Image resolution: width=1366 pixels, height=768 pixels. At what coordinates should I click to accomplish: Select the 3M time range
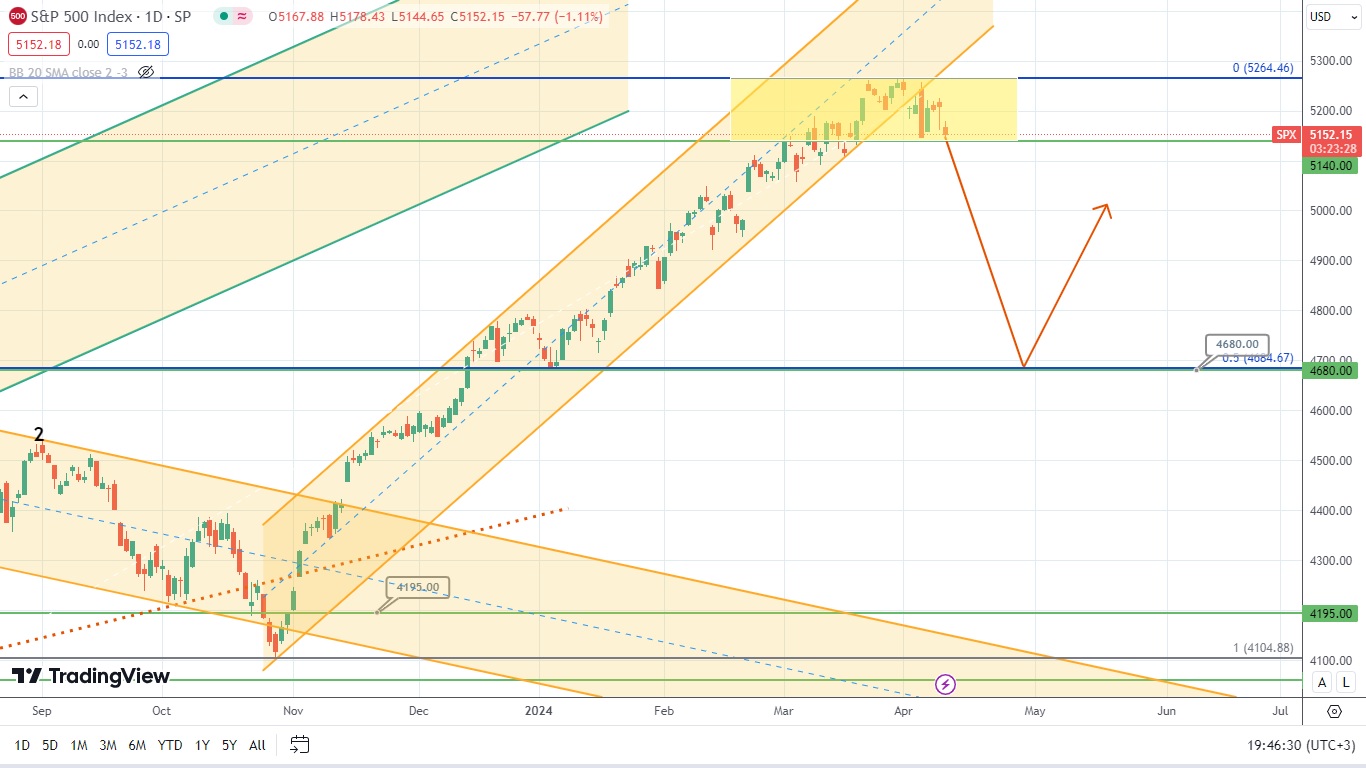pyautogui.click(x=108, y=745)
